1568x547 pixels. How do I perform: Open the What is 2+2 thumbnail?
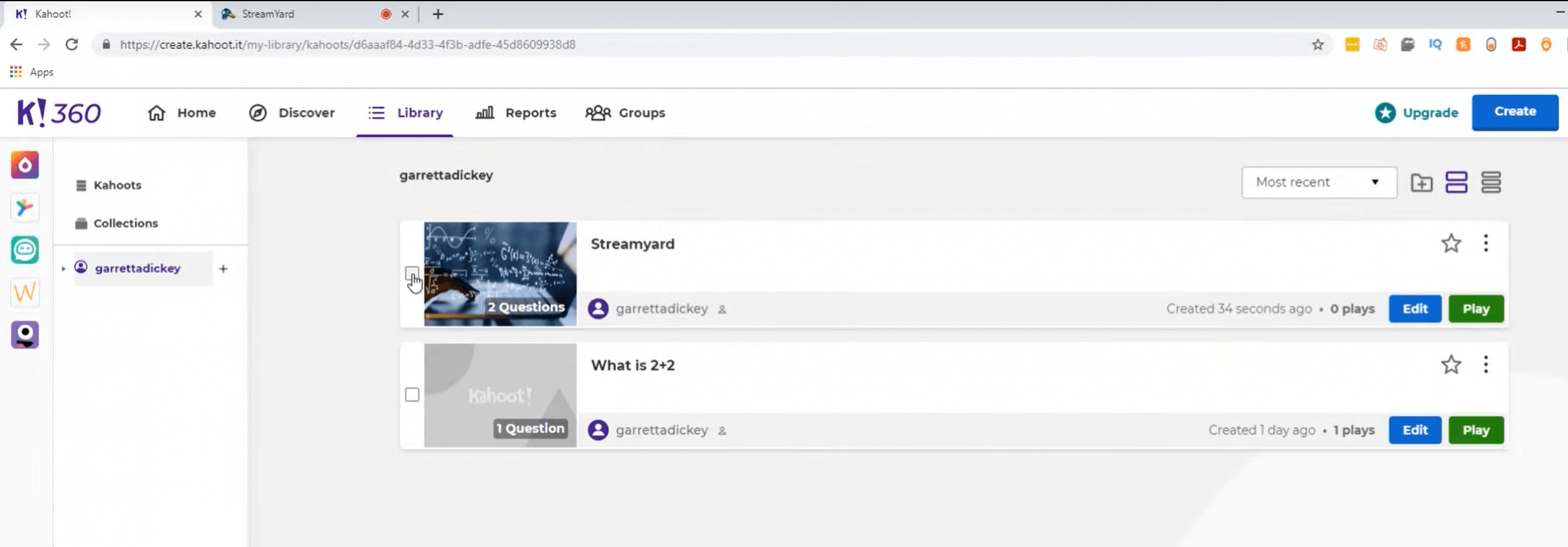[500, 395]
